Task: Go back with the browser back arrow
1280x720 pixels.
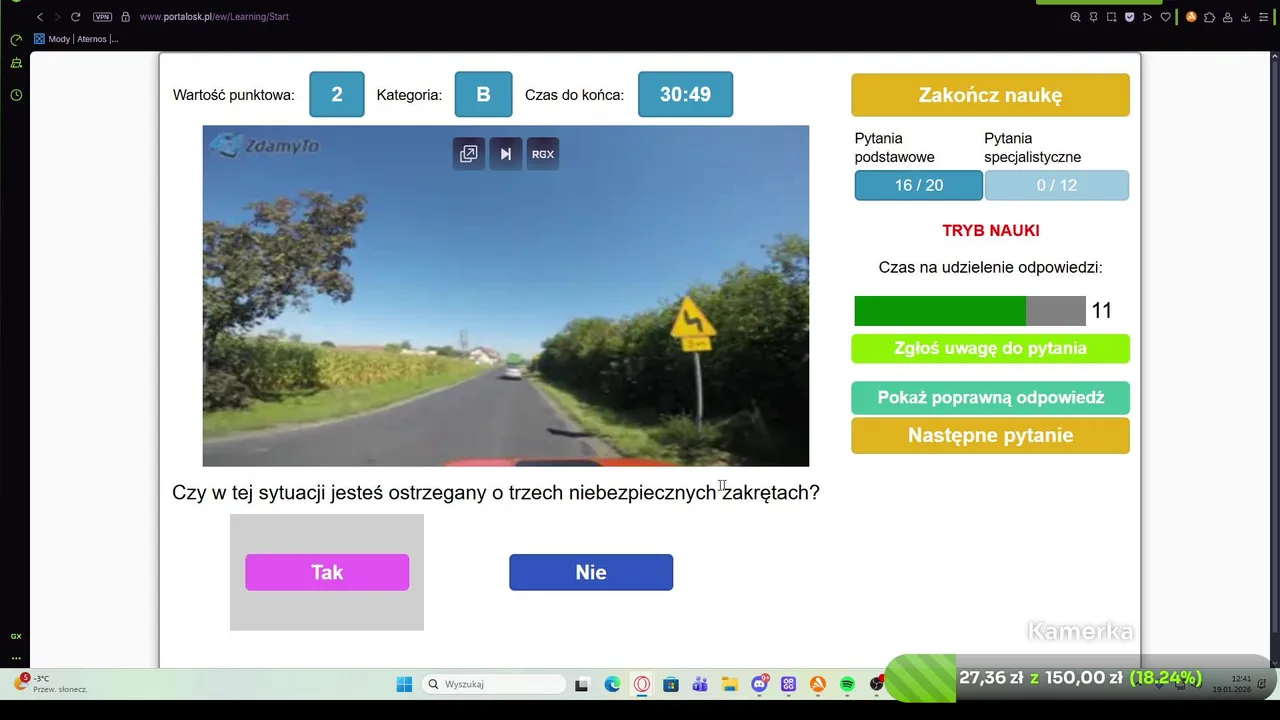Action: coord(40,17)
